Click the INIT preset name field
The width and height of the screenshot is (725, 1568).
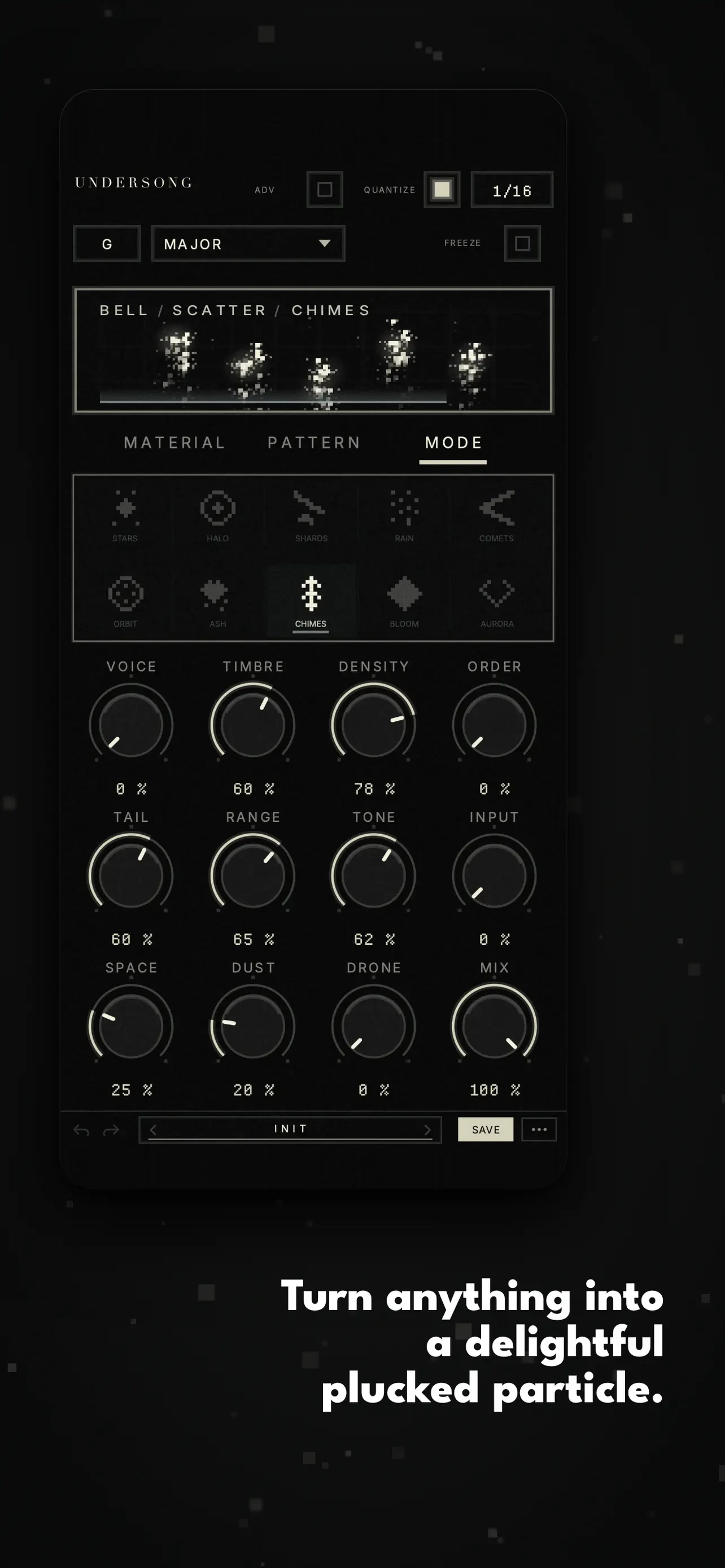click(290, 1130)
